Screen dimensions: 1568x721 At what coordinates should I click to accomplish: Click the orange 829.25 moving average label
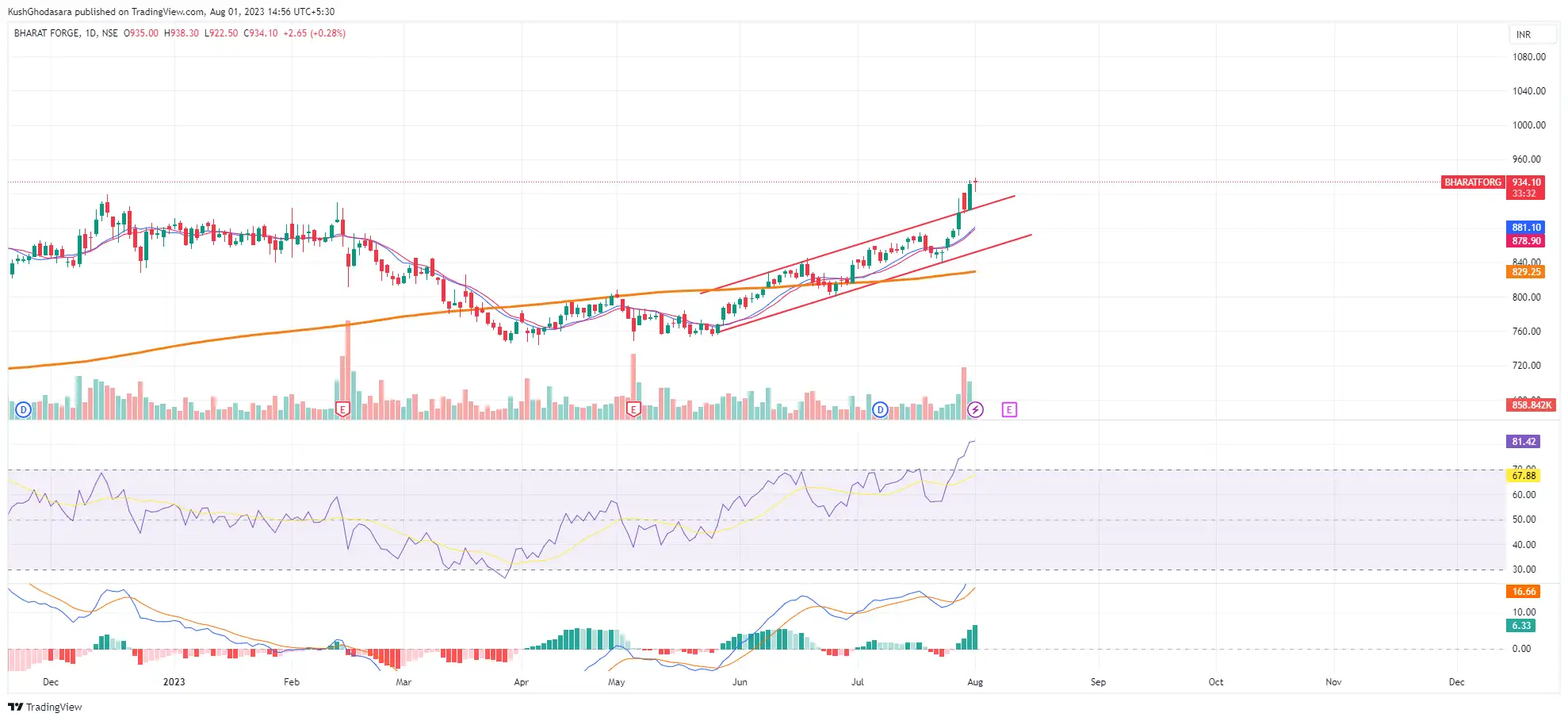(1524, 272)
